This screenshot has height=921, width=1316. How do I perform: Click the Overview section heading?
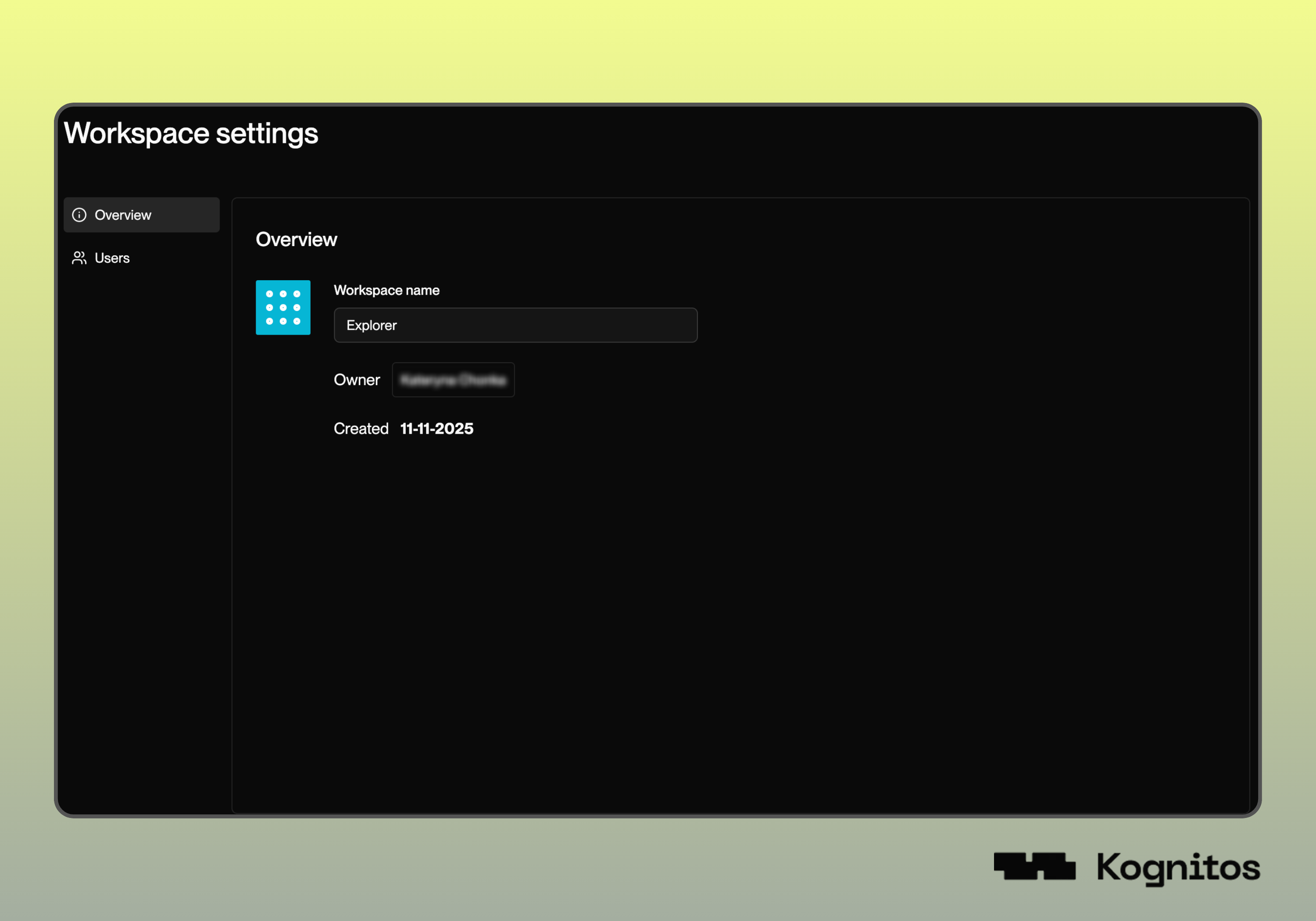tap(297, 239)
